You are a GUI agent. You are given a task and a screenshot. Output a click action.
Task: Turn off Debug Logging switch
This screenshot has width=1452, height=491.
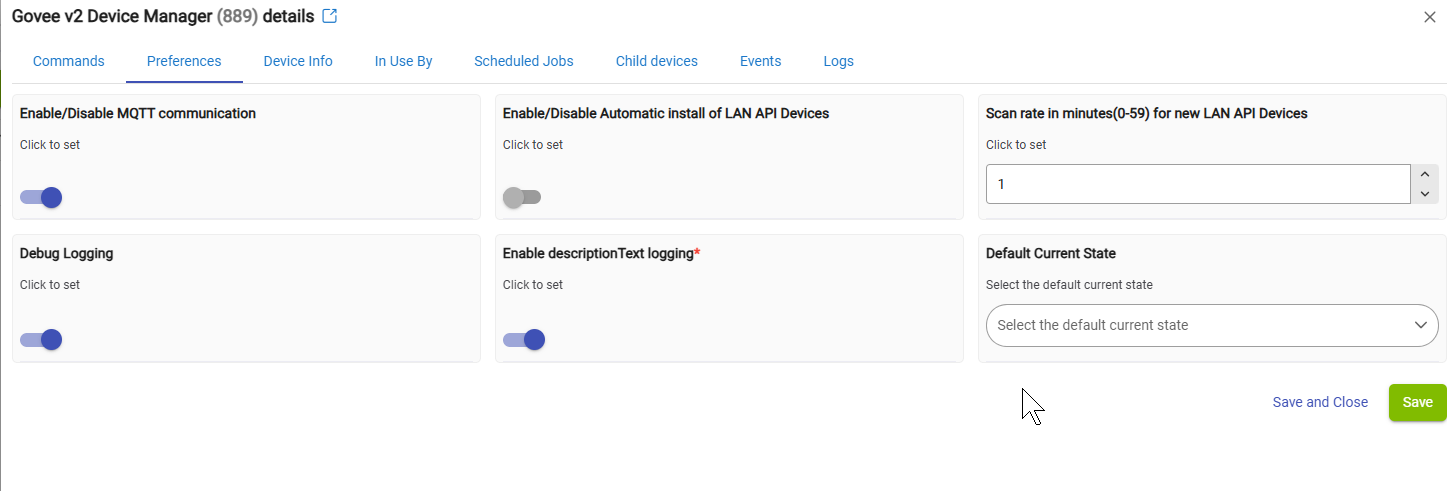coord(41,340)
